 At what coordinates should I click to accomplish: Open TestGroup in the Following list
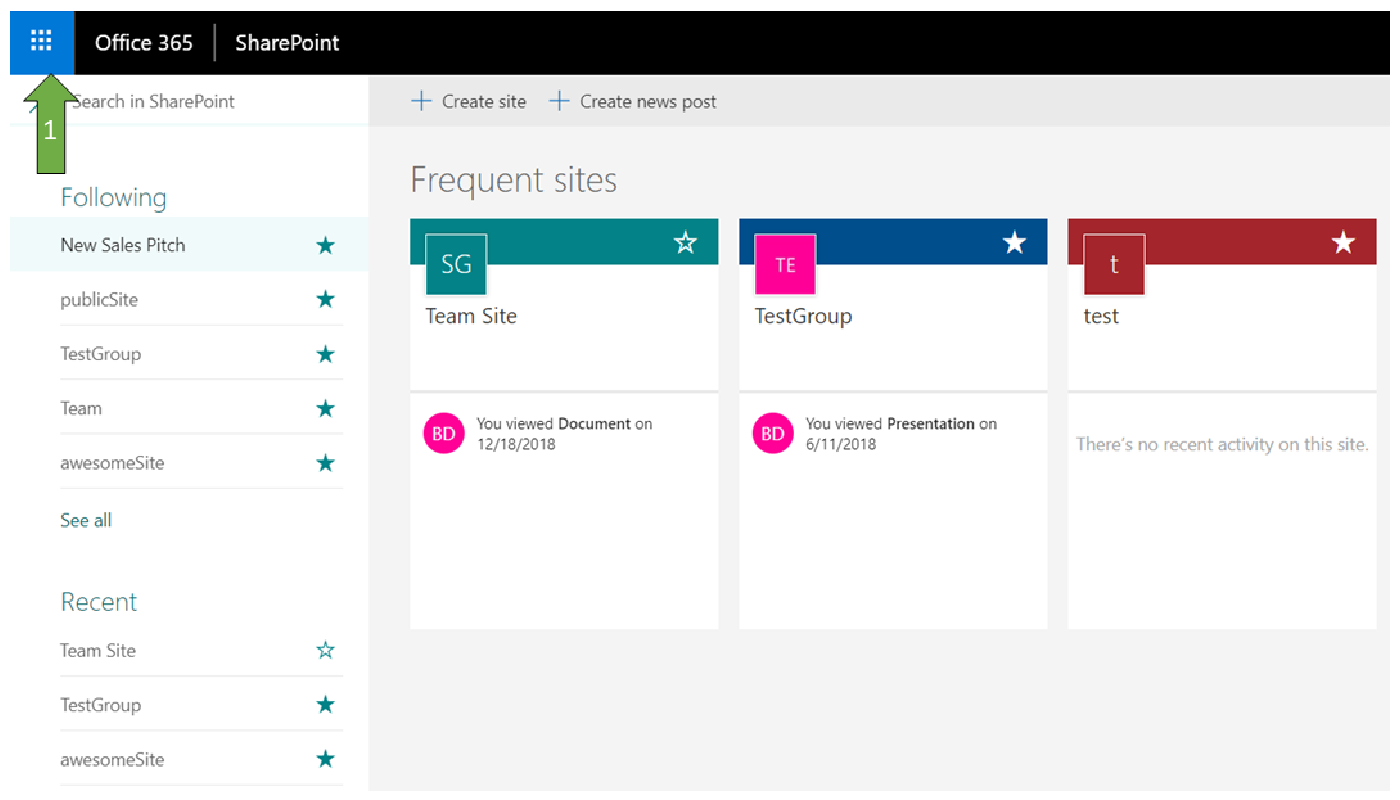click(x=100, y=354)
